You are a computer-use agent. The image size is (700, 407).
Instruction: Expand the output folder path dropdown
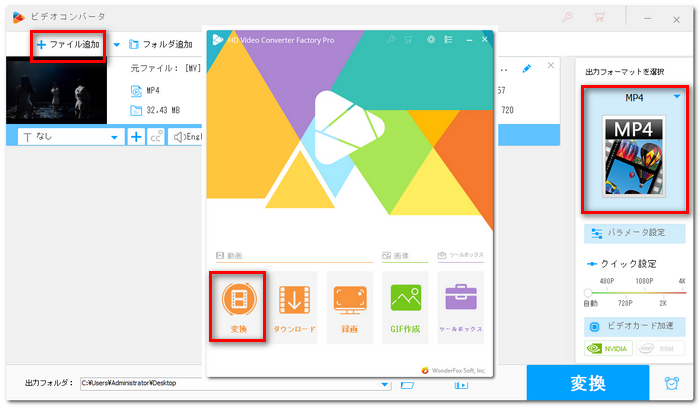384,384
